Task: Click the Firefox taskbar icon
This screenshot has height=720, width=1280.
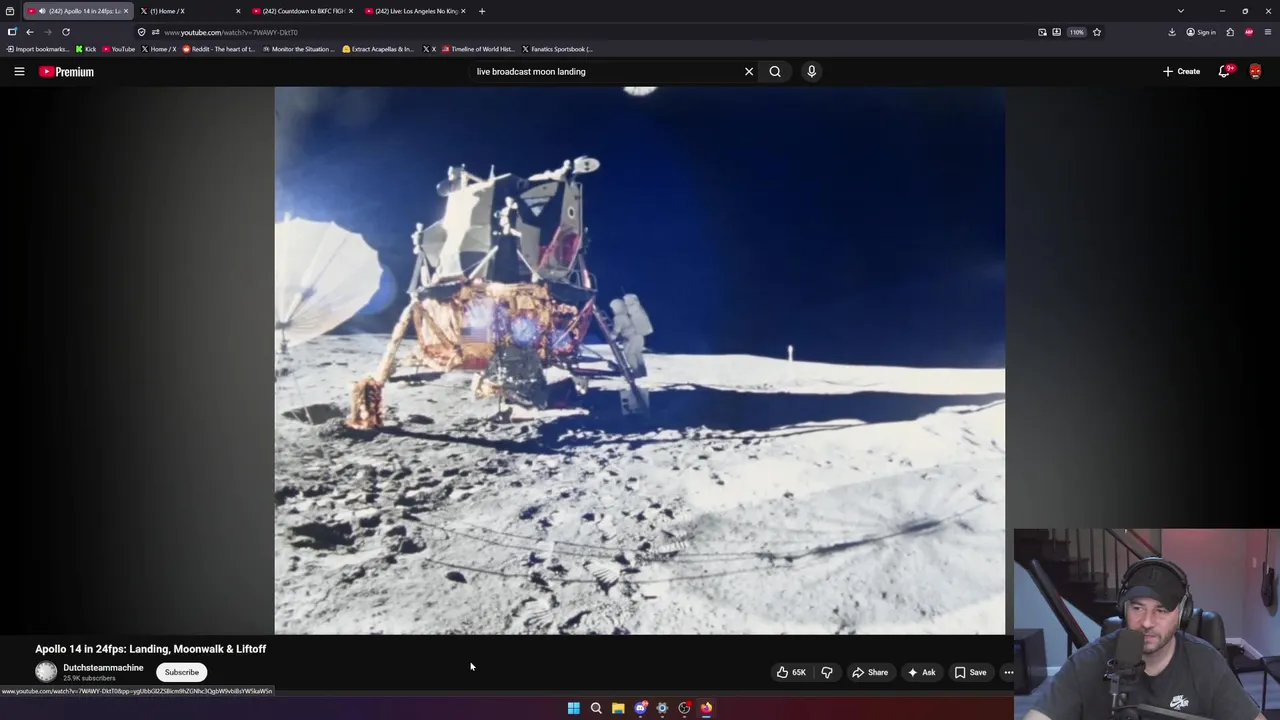Action: 706,708
